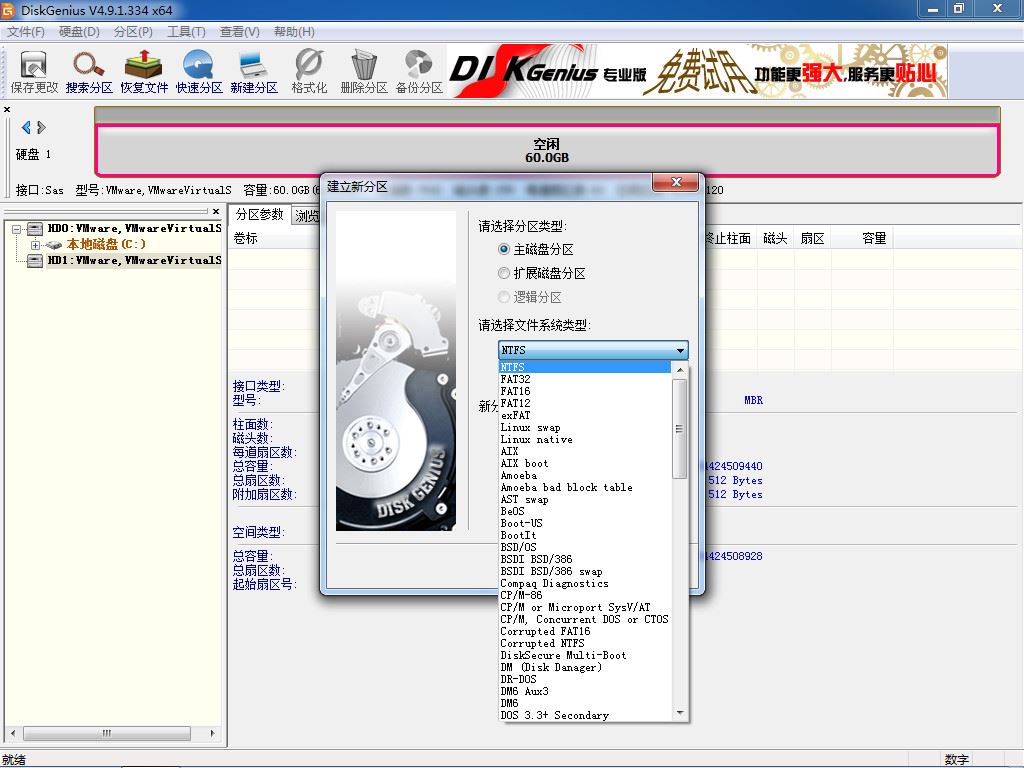
Task: Click the 备份分区 (Backup partition) toolbar icon
Action: [x=419, y=72]
